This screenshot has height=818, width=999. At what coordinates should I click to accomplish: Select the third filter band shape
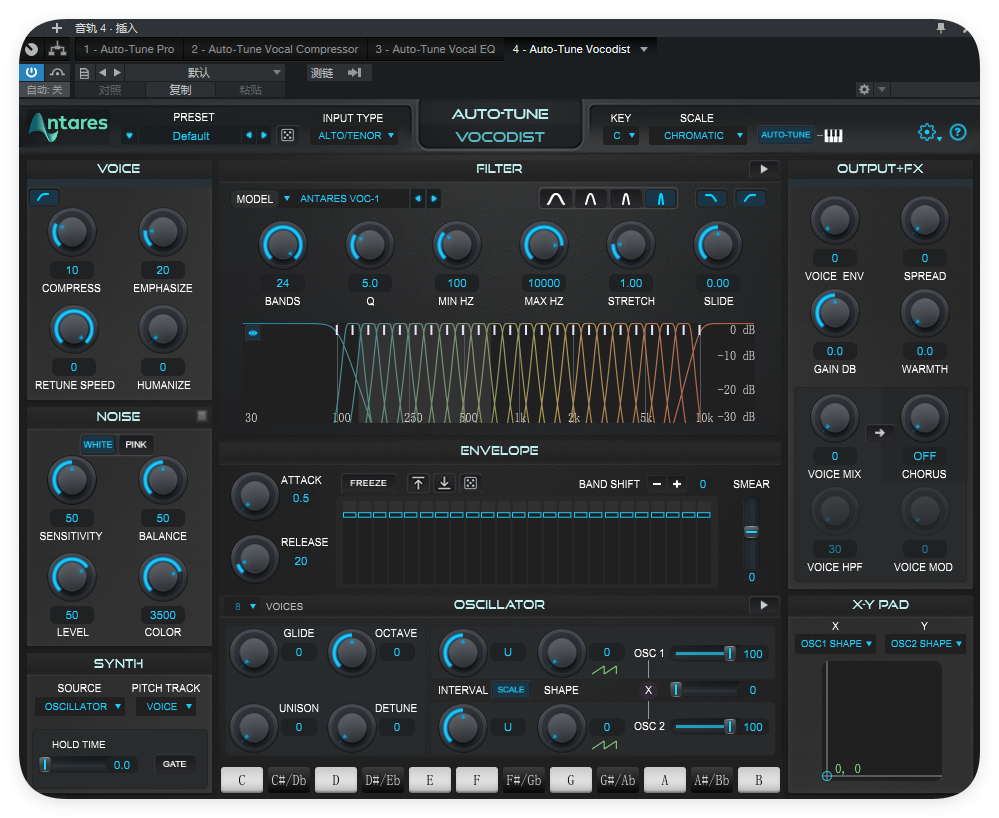click(x=626, y=199)
